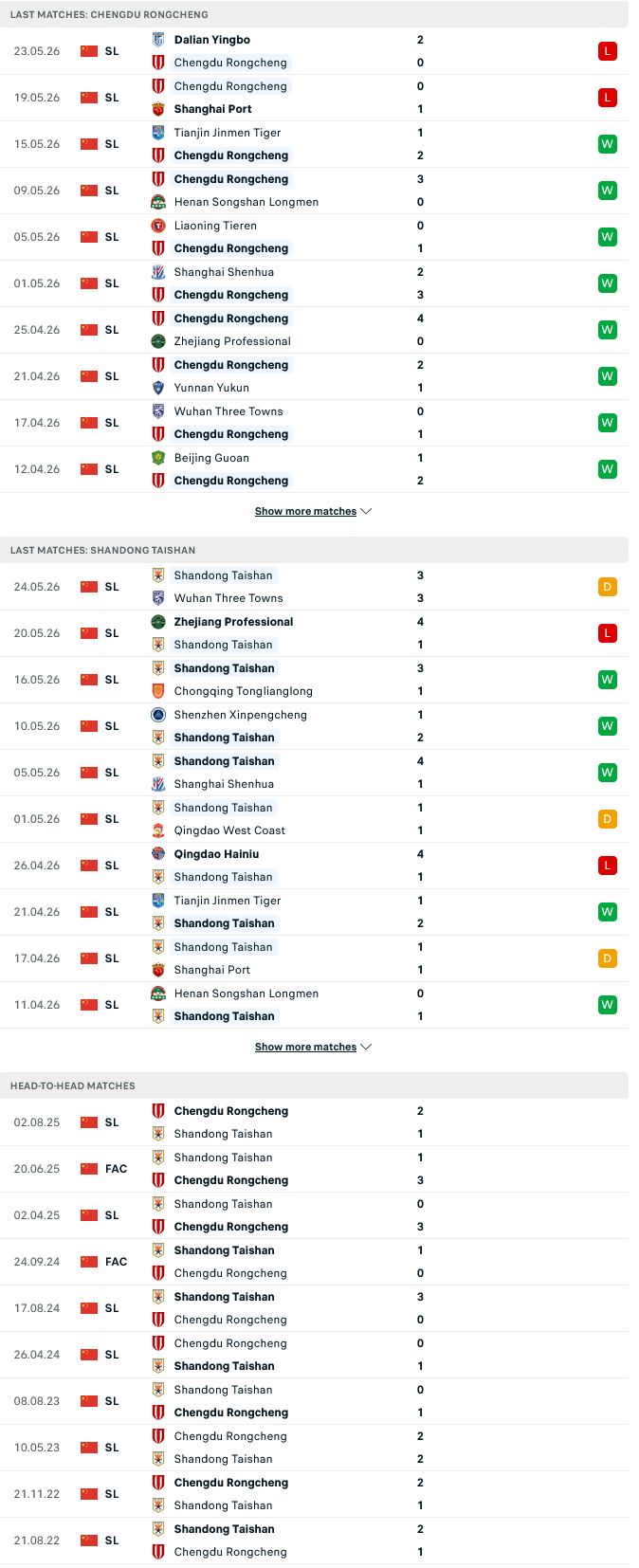Click the orange D result badge for 01.05.26 Shandong match

608,819
